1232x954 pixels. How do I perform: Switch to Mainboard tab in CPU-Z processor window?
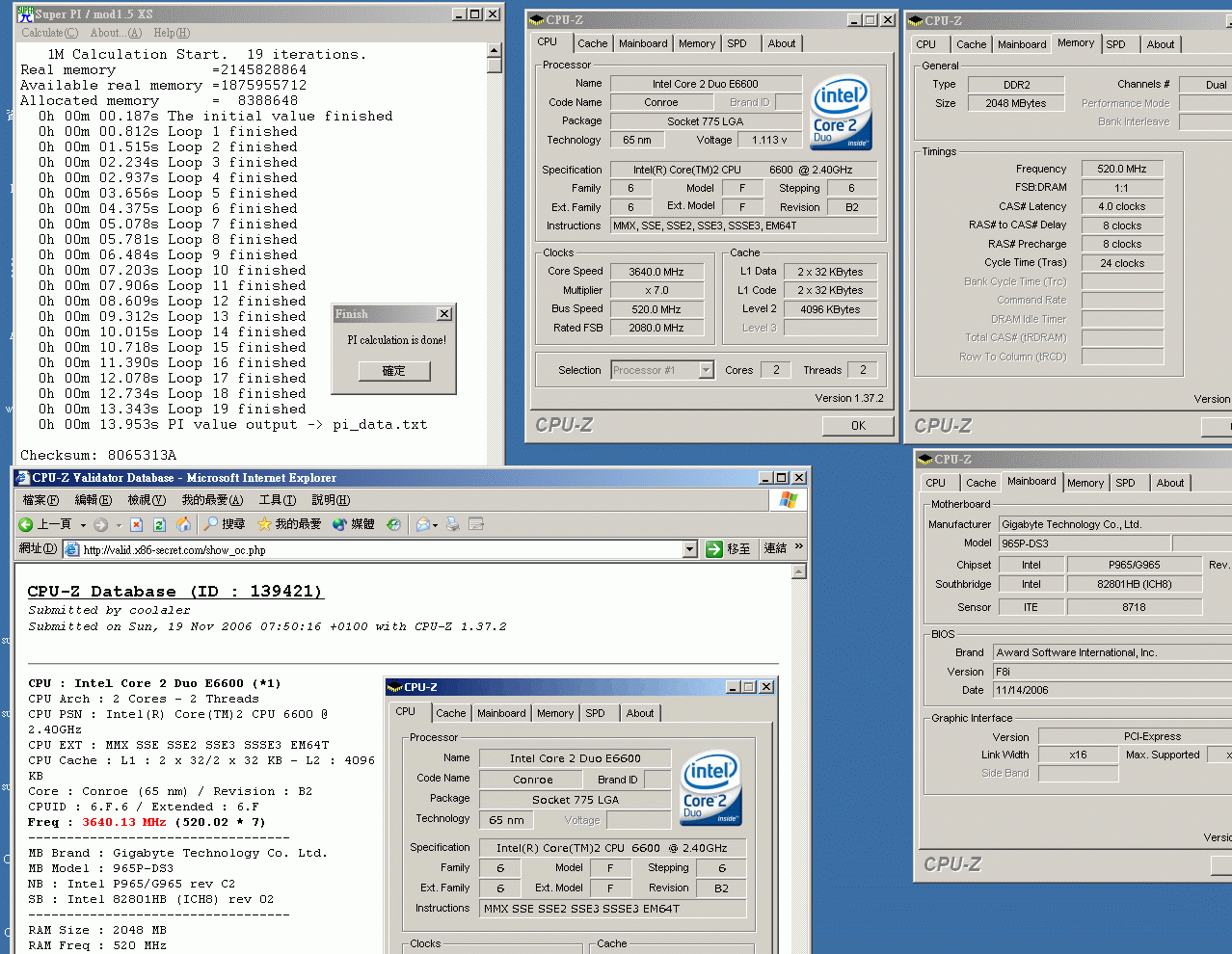pos(643,43)
